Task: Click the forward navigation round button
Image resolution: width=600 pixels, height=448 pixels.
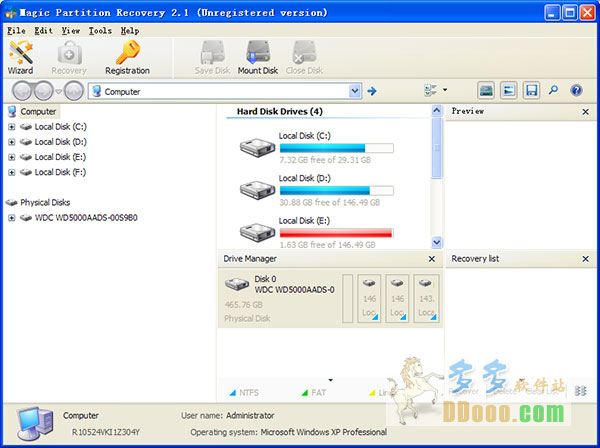Action: coord(44,91)
